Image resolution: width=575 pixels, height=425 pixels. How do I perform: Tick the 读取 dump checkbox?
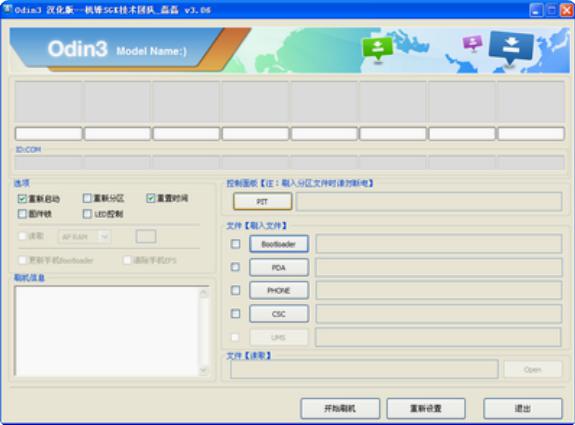(x=22, y=236)
